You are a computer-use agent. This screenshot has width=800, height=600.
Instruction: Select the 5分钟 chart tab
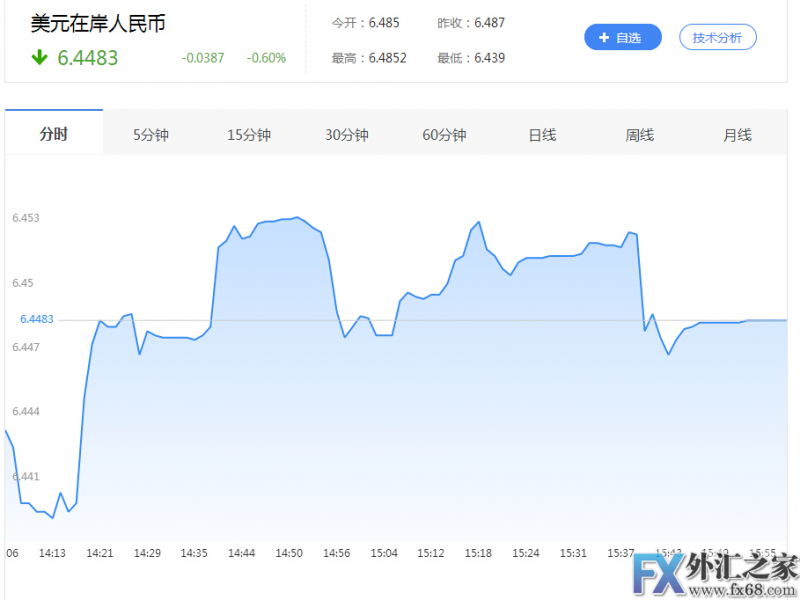point(151,135)
